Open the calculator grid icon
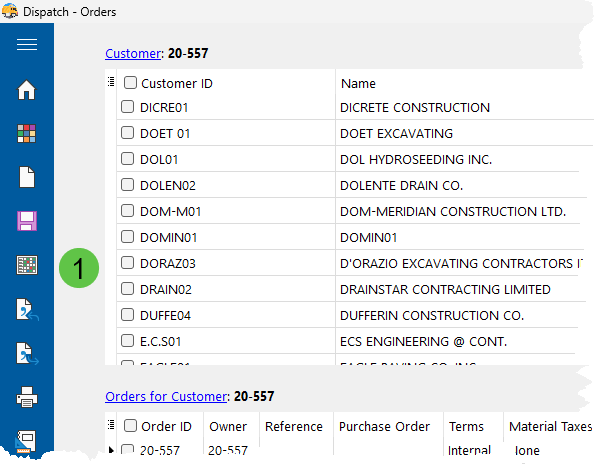602x473 pixels. coord(27,265)
